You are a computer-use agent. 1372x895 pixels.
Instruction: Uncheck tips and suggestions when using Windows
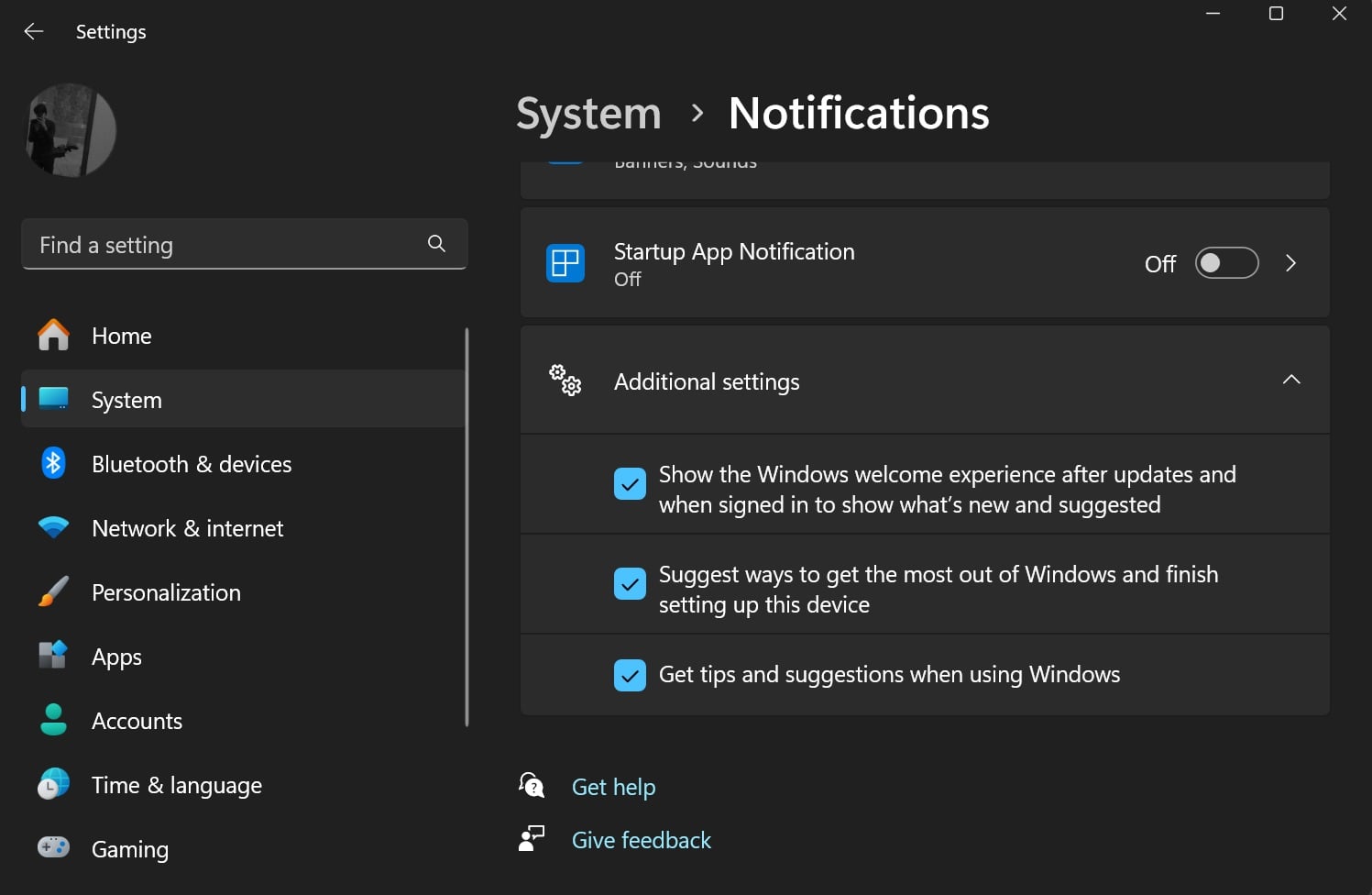click(630, 675)
